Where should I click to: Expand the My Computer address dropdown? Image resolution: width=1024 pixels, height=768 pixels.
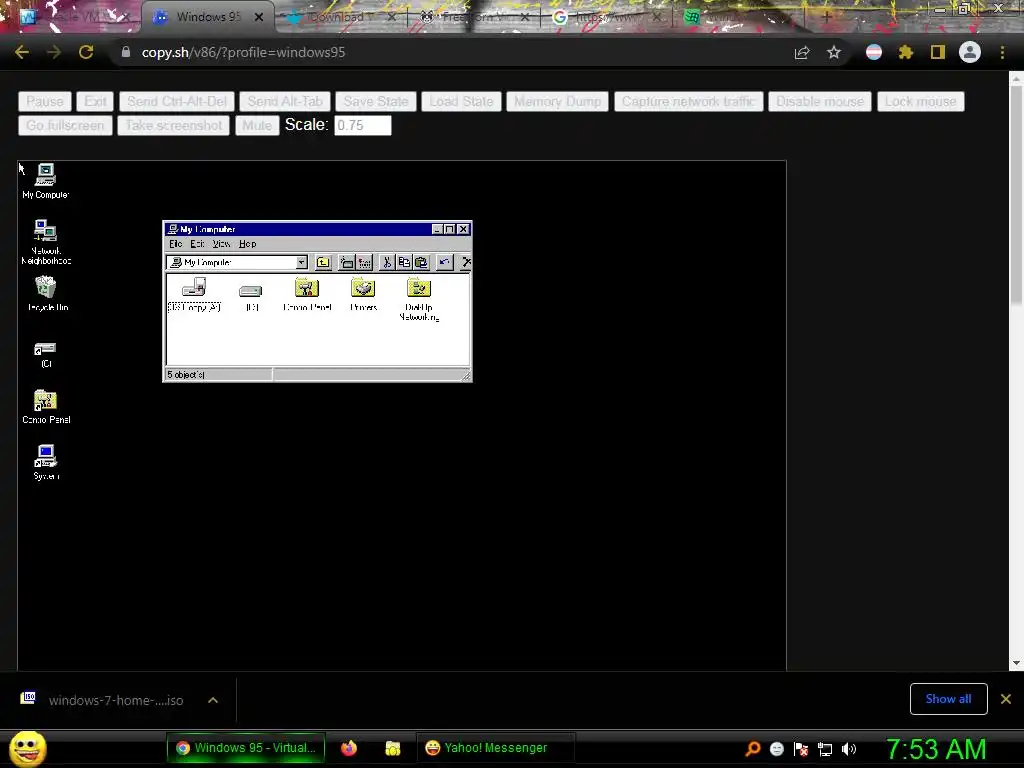tap(301, 263)
